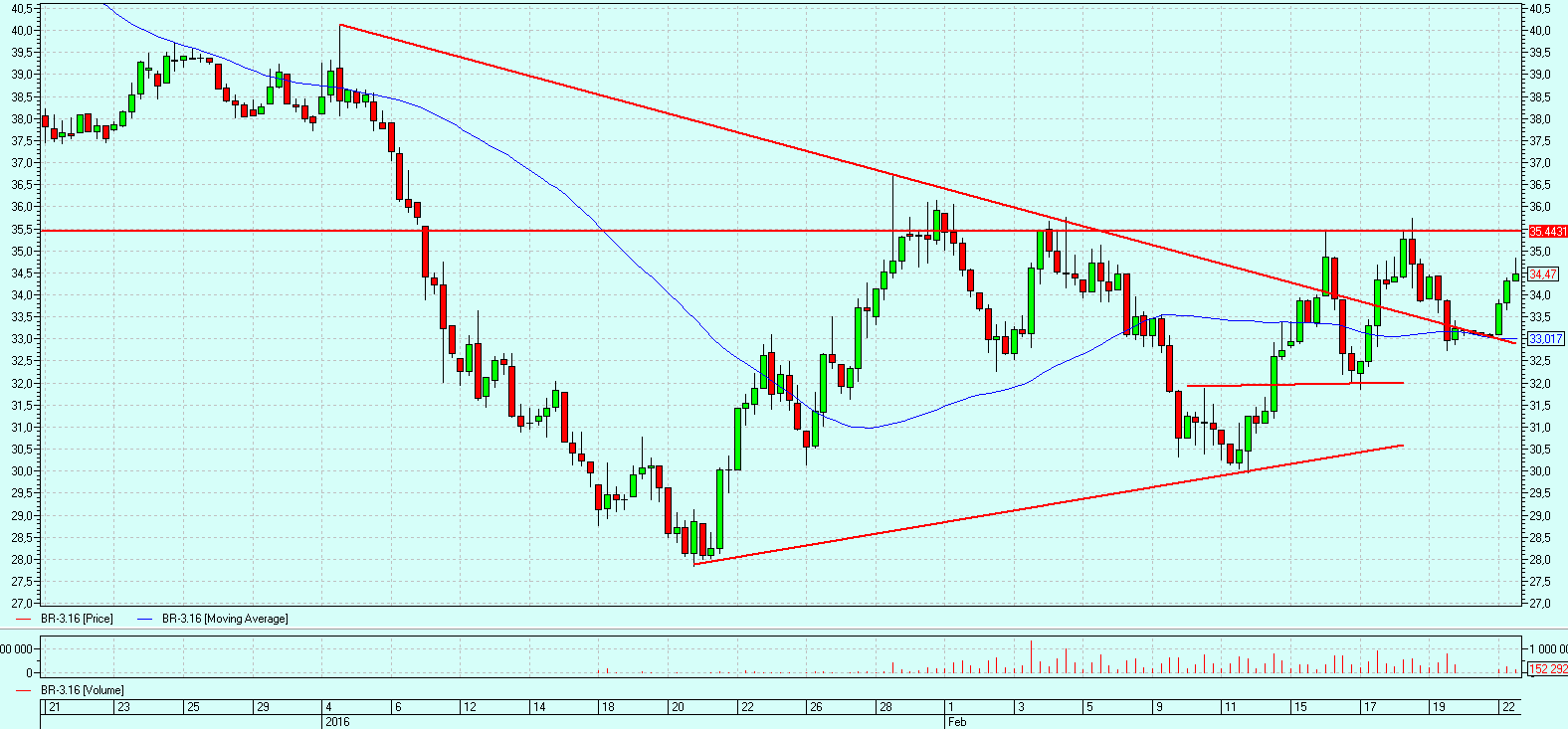Select the BR-3.16 [Volume] legend label
The height and width of the screenshot is (729, 1568).
coord(83,690)
